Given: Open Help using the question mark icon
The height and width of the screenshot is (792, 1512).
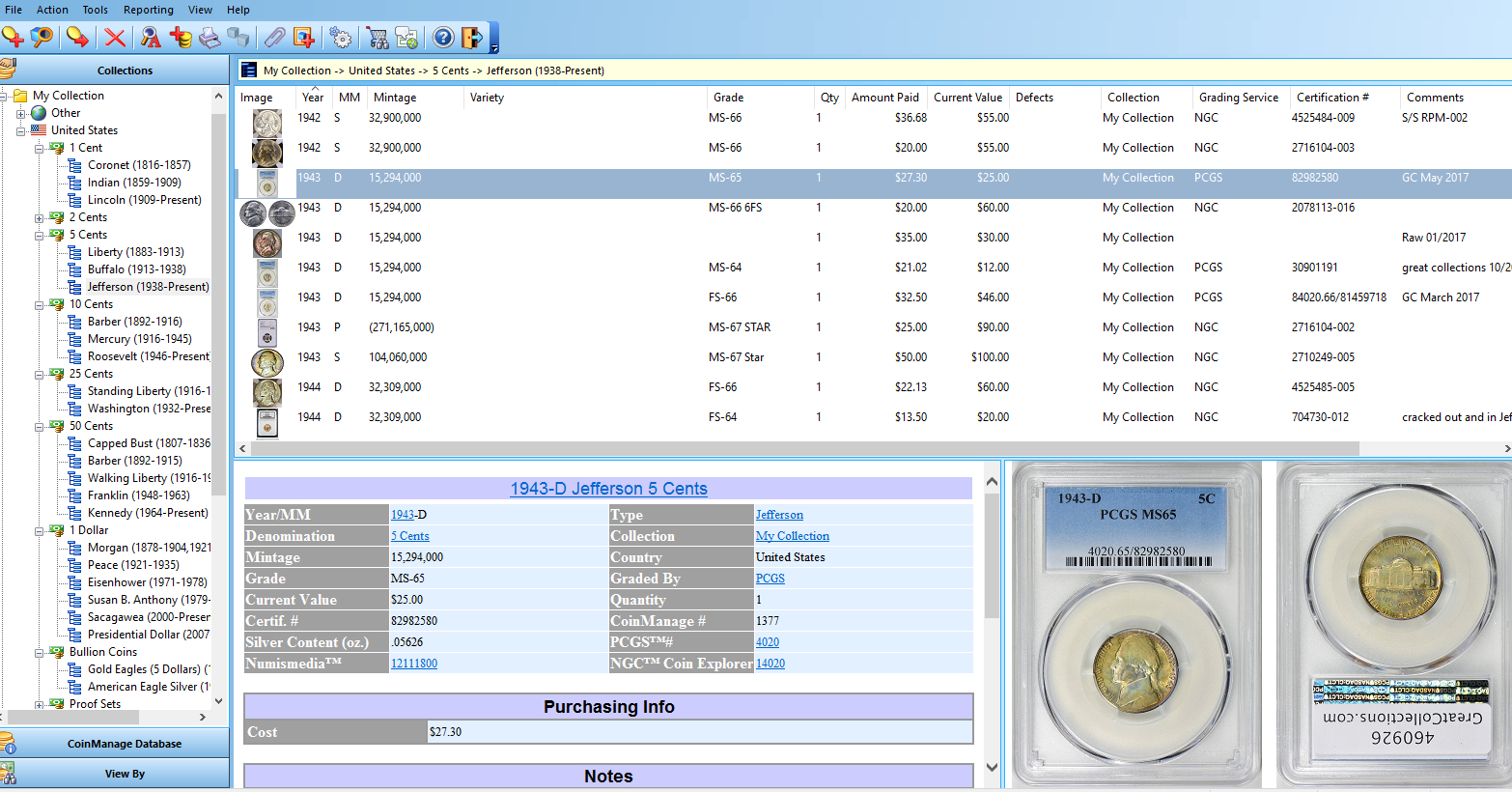Looking at the screenshot, I should pyautogui.click(x=442, y=37).
